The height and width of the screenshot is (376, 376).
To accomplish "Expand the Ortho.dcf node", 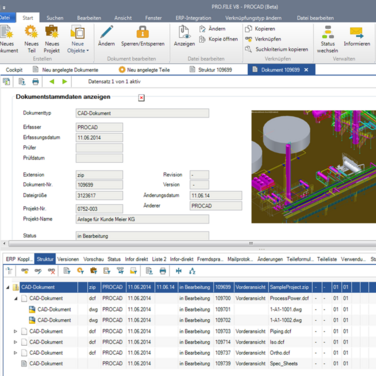I will [x=15, y=353].
